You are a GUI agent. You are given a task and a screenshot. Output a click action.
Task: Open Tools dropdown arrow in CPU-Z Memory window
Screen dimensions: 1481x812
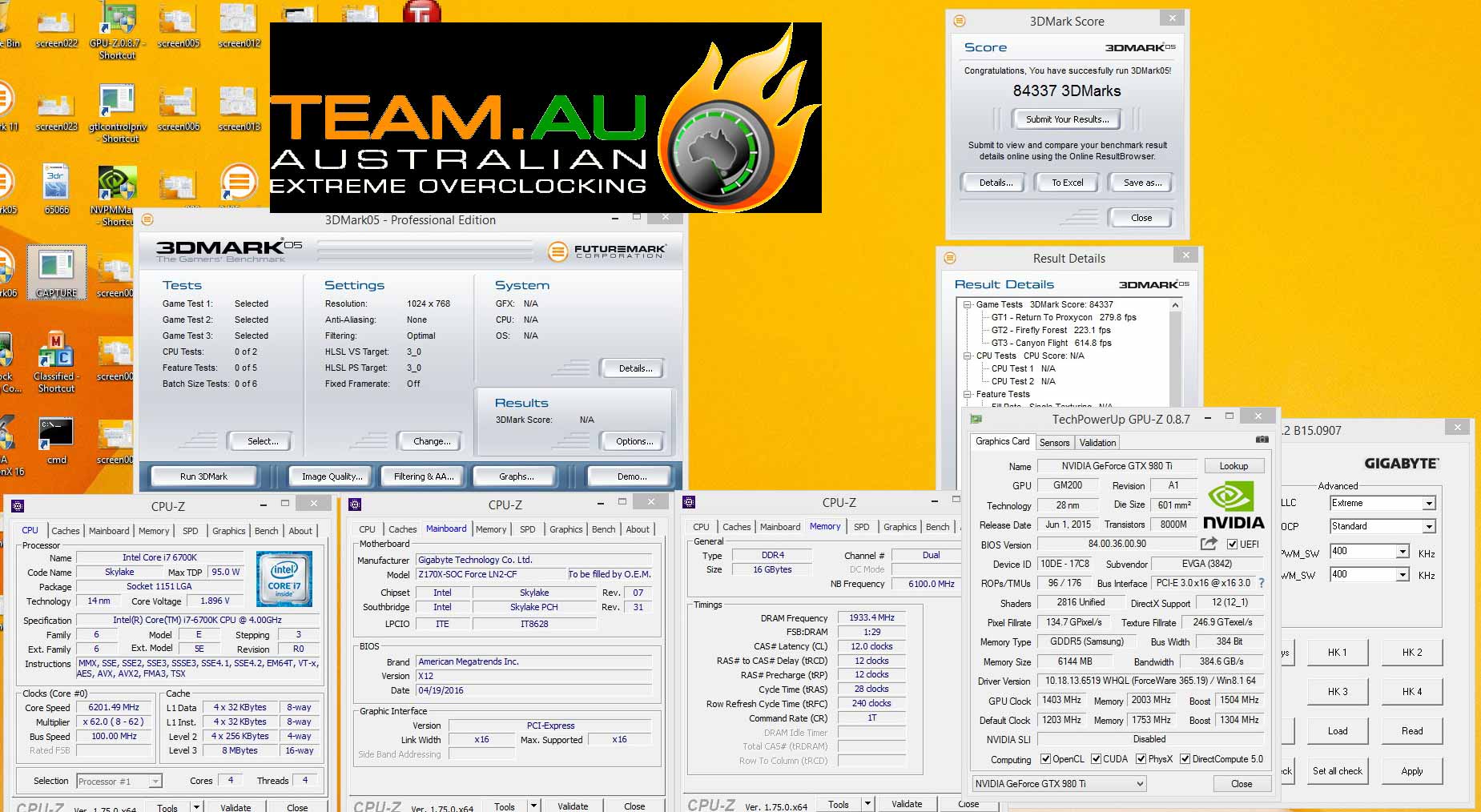coord(866,804)
